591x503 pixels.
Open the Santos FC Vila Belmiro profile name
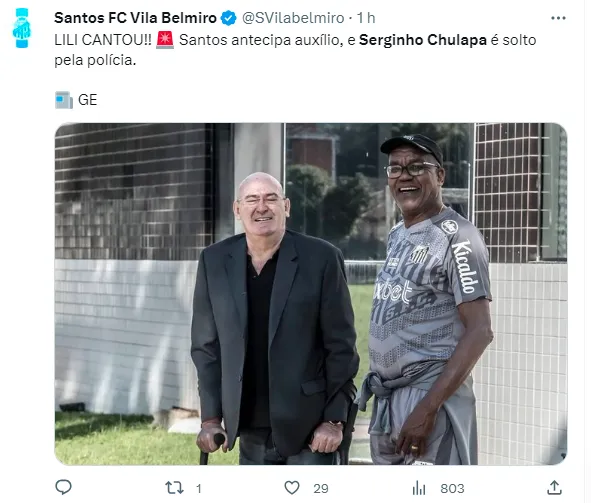(x=135, y=18)
